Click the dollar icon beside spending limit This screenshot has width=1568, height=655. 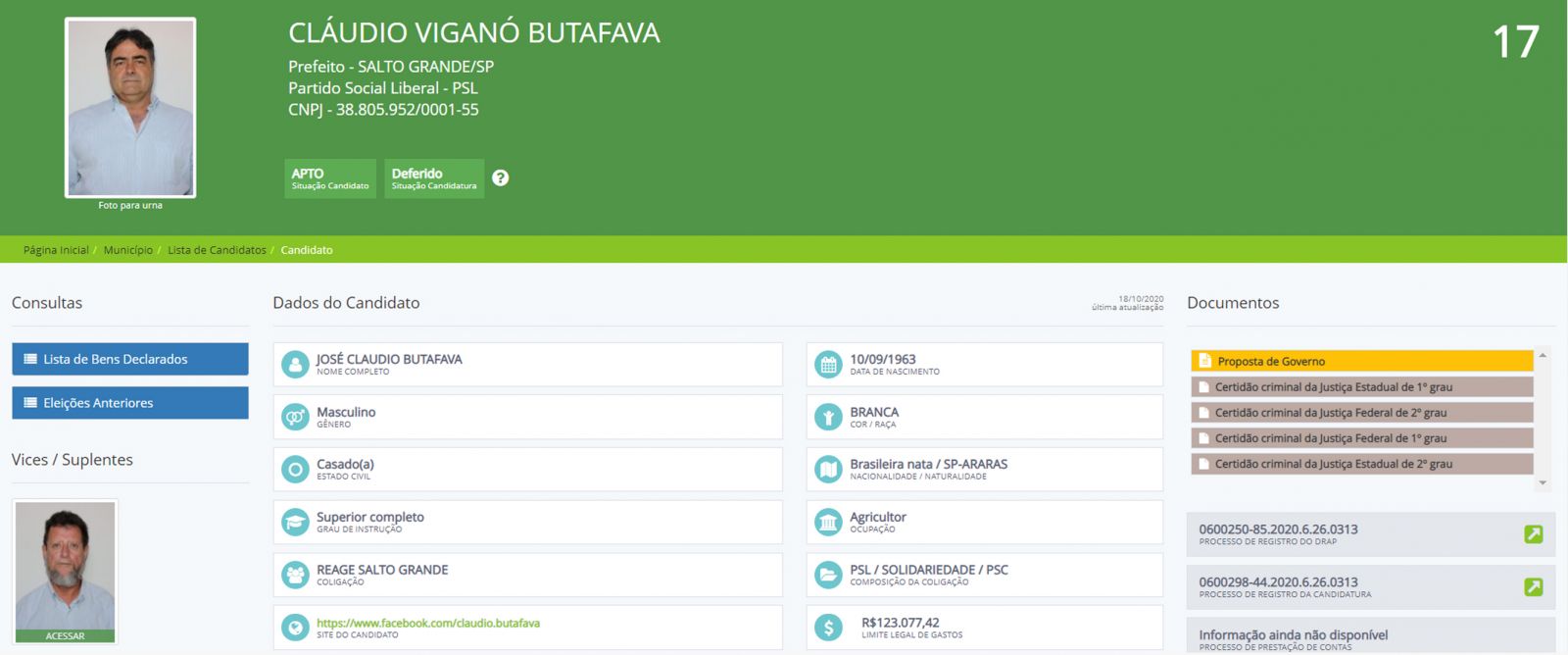[828, 628]
